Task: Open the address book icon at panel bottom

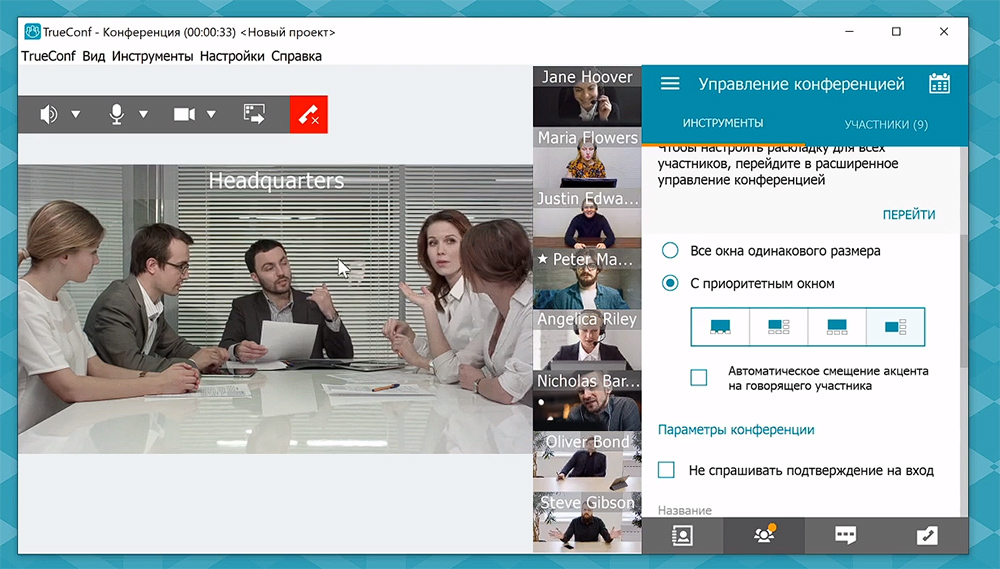Action: coord(682,535)
